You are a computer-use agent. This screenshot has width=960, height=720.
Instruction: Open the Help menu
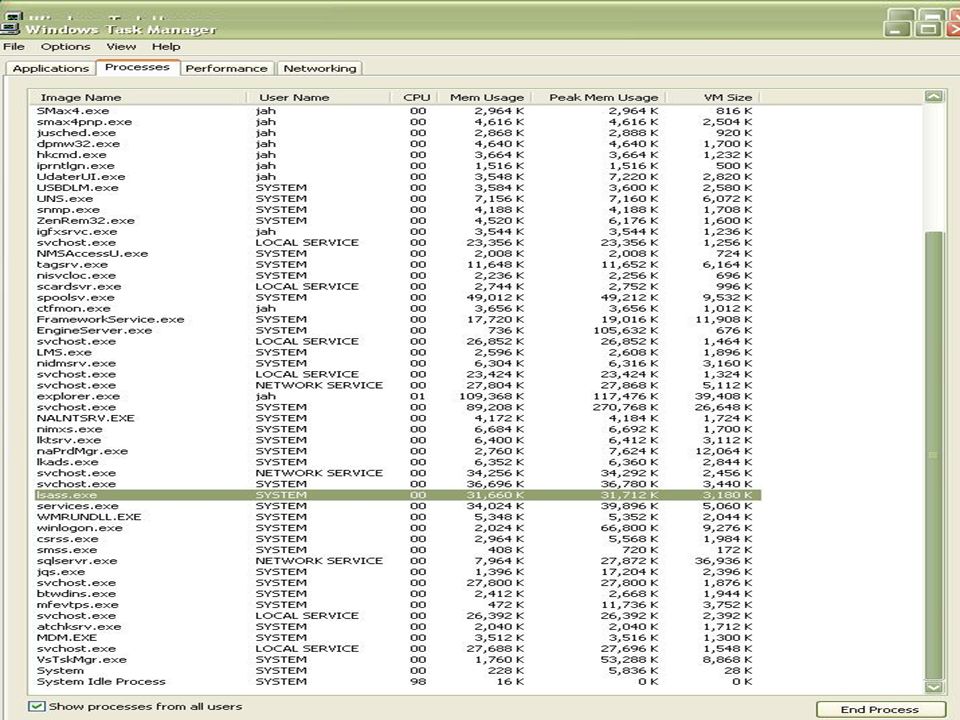pyautogui.click(x=166, y=47)
